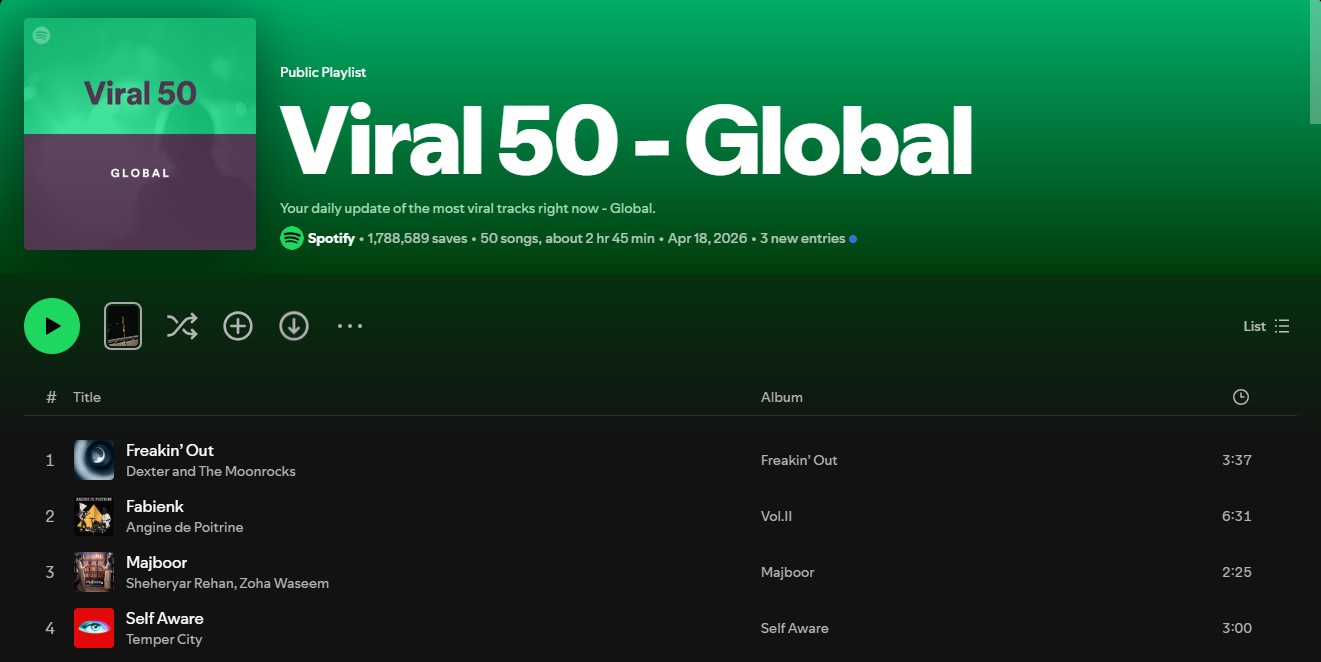Click the vertical scrollbar thumb

click(x=1316, y=62)
